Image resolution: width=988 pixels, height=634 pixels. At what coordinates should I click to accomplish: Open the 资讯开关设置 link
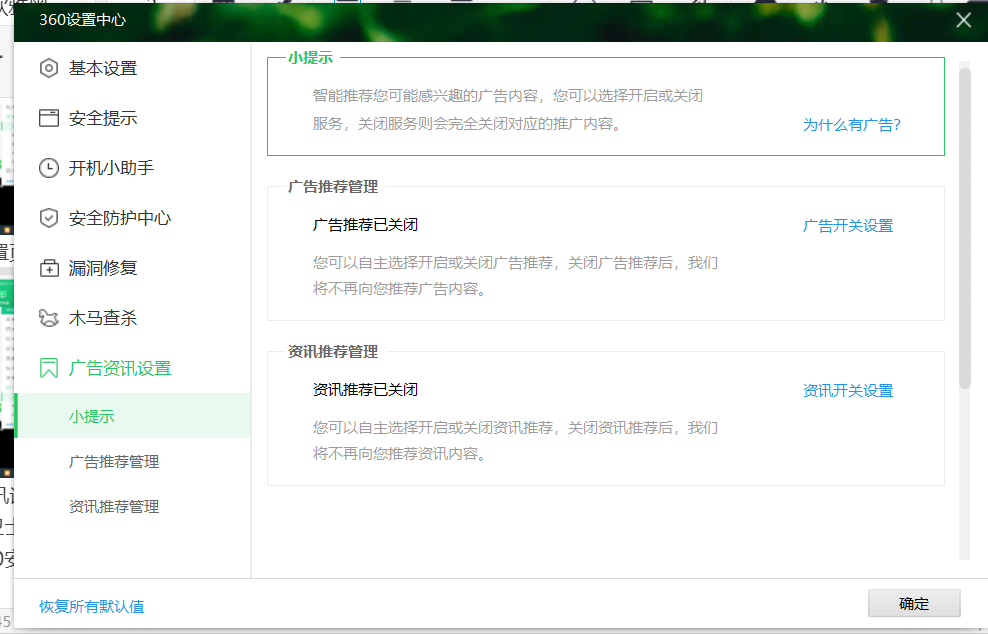click(x=847, y=391)
